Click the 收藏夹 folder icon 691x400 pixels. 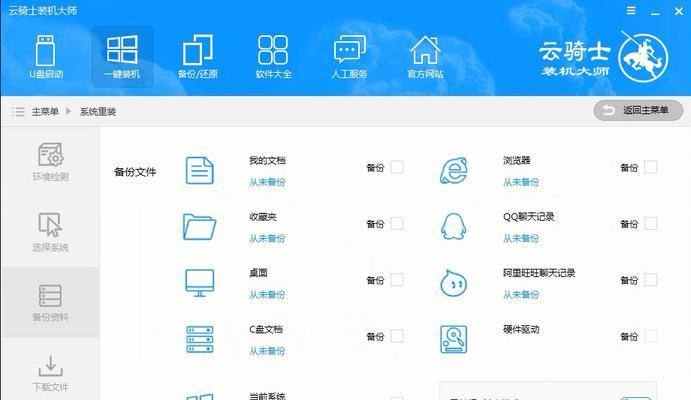click(199, 226)
